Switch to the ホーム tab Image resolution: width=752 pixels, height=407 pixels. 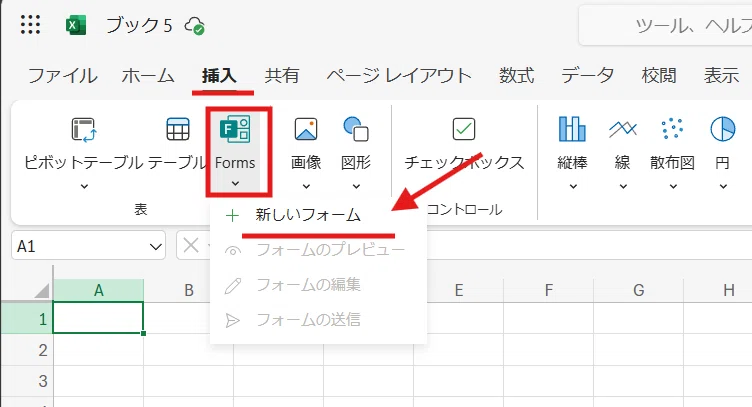[x=148, y=76]
